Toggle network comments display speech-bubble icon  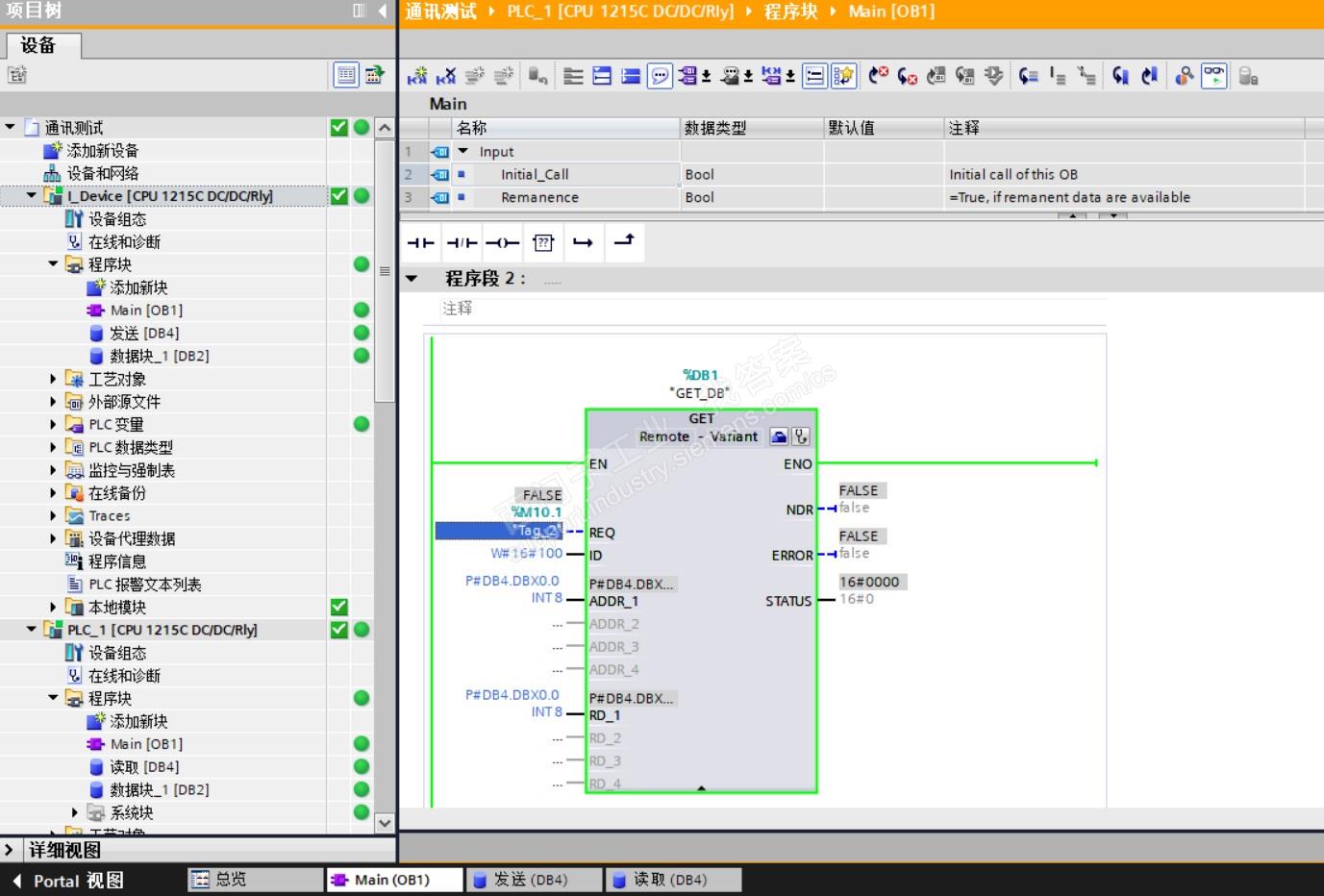[x=660, y=76]
